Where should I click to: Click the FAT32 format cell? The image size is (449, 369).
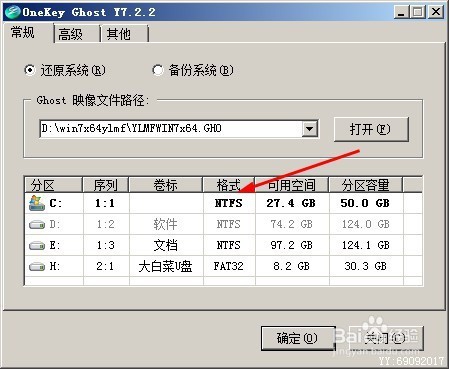[x=229, y=266]
